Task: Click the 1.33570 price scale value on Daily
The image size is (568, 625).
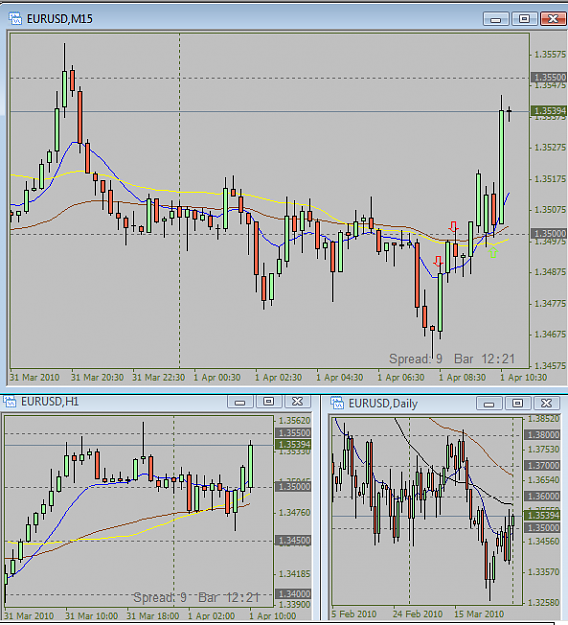Action: (543, 572)
